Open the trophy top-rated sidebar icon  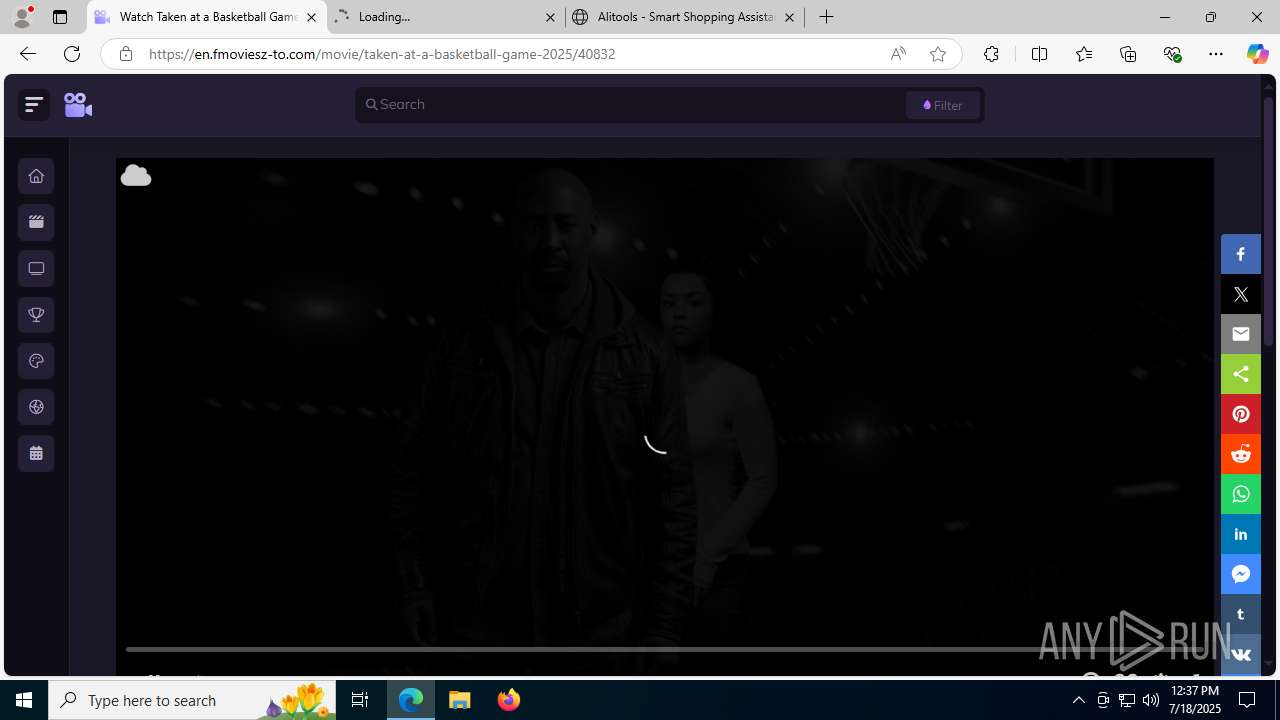click(x=36, y=315)
